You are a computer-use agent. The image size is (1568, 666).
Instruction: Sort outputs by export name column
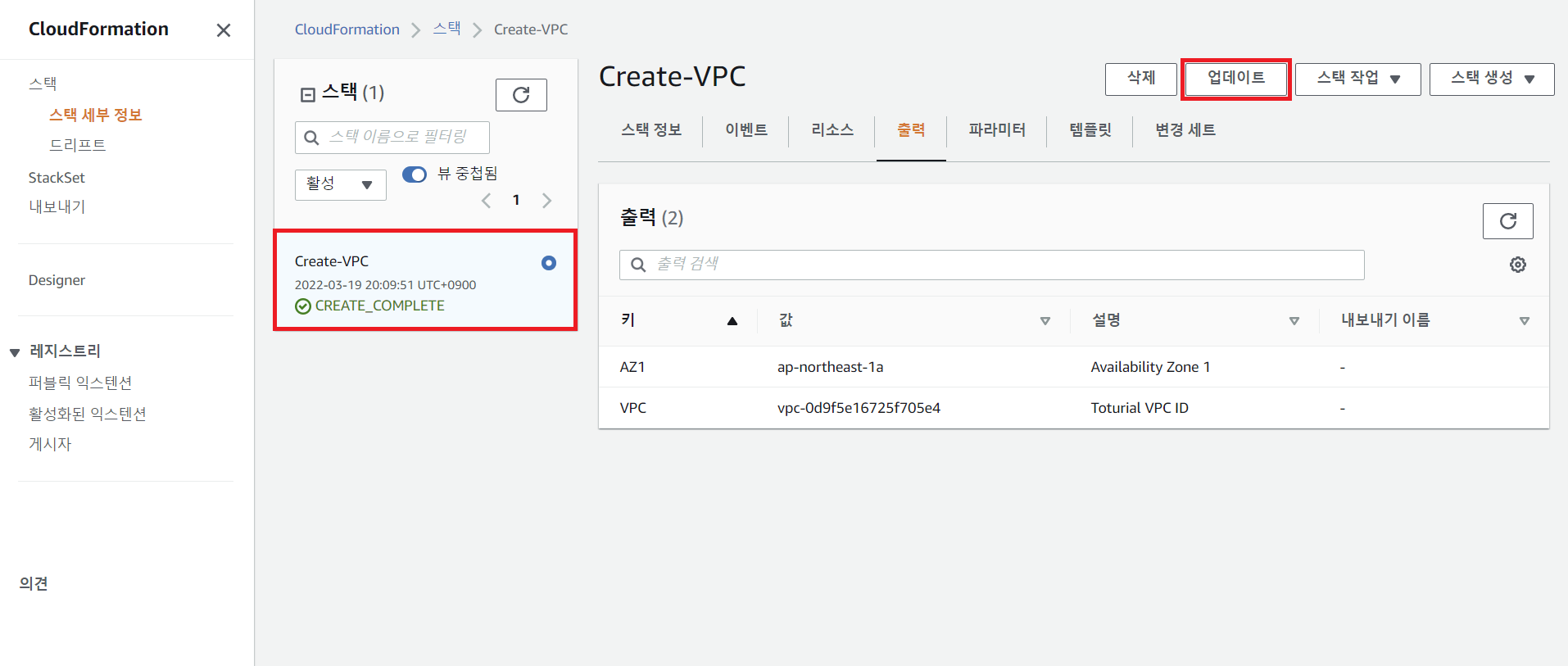click(x=1525, y=321)
